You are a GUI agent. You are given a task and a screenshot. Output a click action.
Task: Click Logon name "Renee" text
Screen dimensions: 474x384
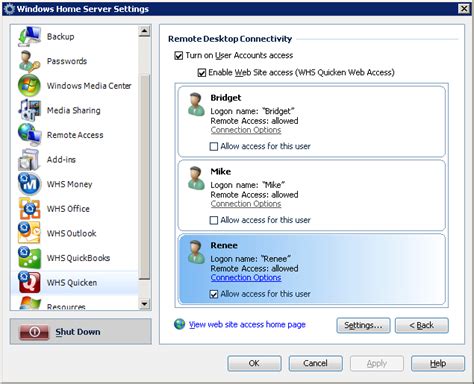pos(251,259)
